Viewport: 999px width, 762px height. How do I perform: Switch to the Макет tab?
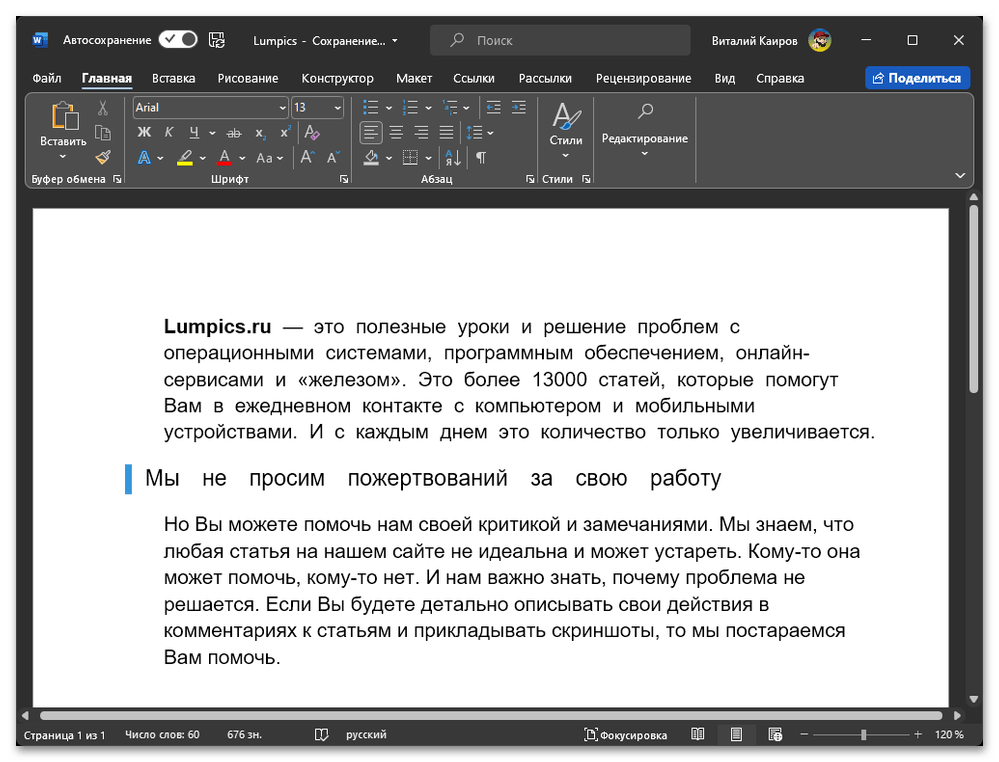click(x=414, y=78)
